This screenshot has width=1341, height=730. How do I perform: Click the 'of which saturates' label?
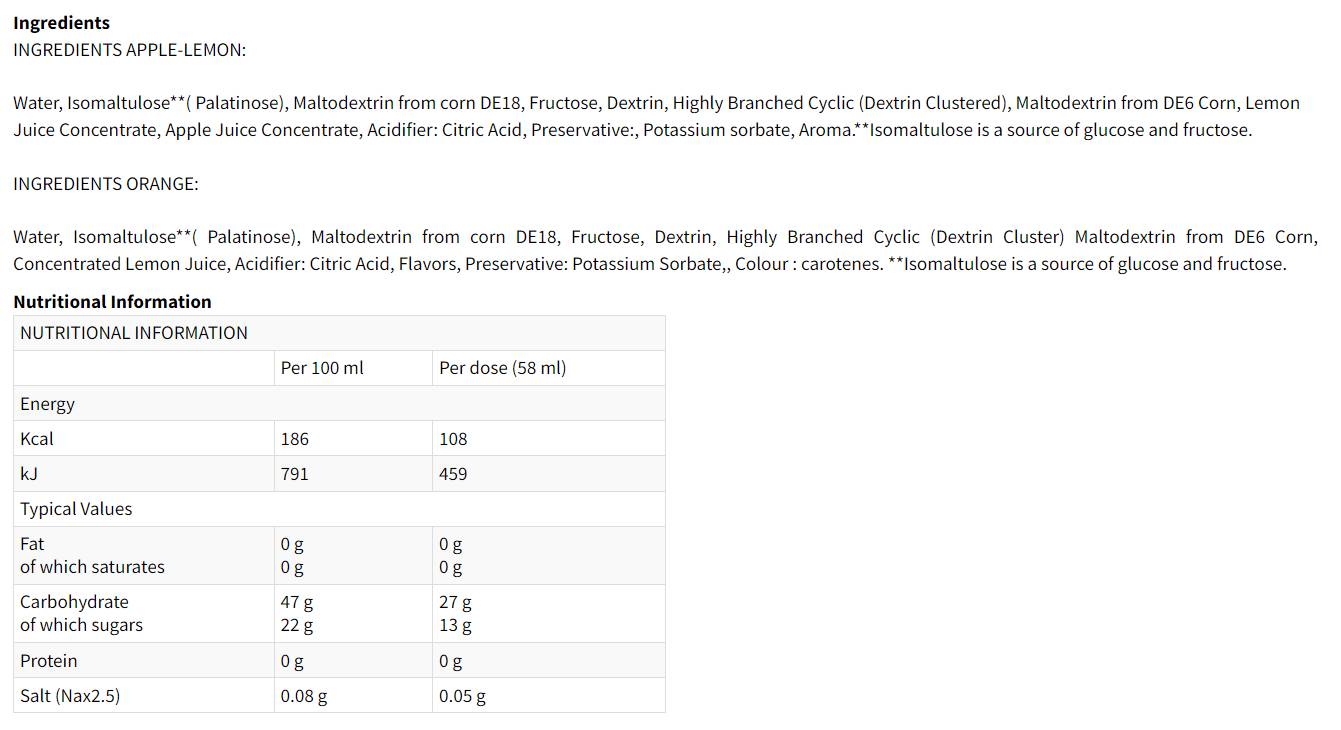pos(92,567)
